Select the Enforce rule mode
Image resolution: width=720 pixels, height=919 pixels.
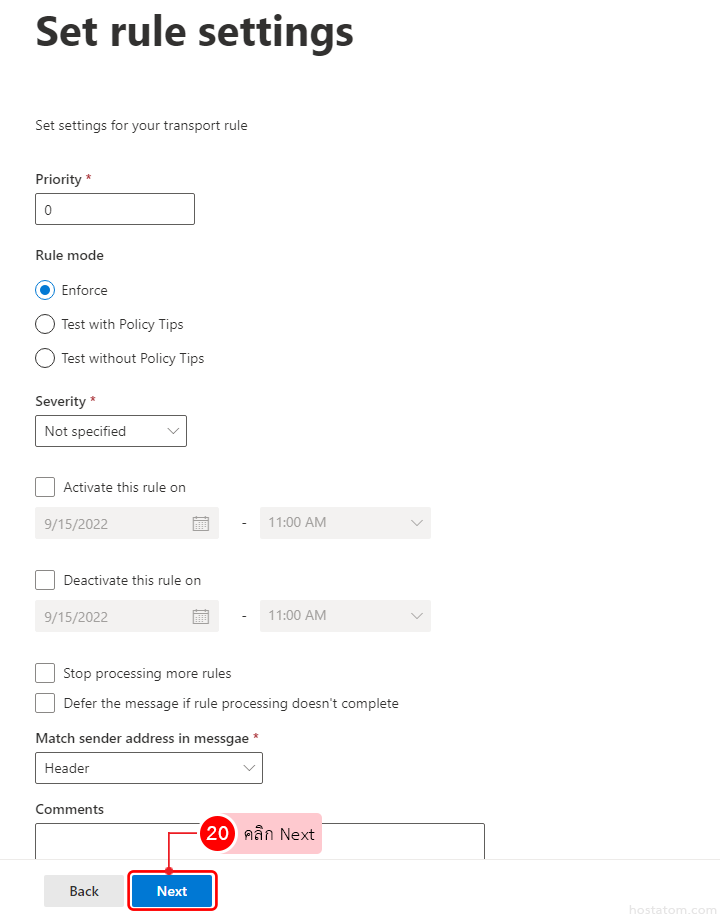(x=45, y=290)
